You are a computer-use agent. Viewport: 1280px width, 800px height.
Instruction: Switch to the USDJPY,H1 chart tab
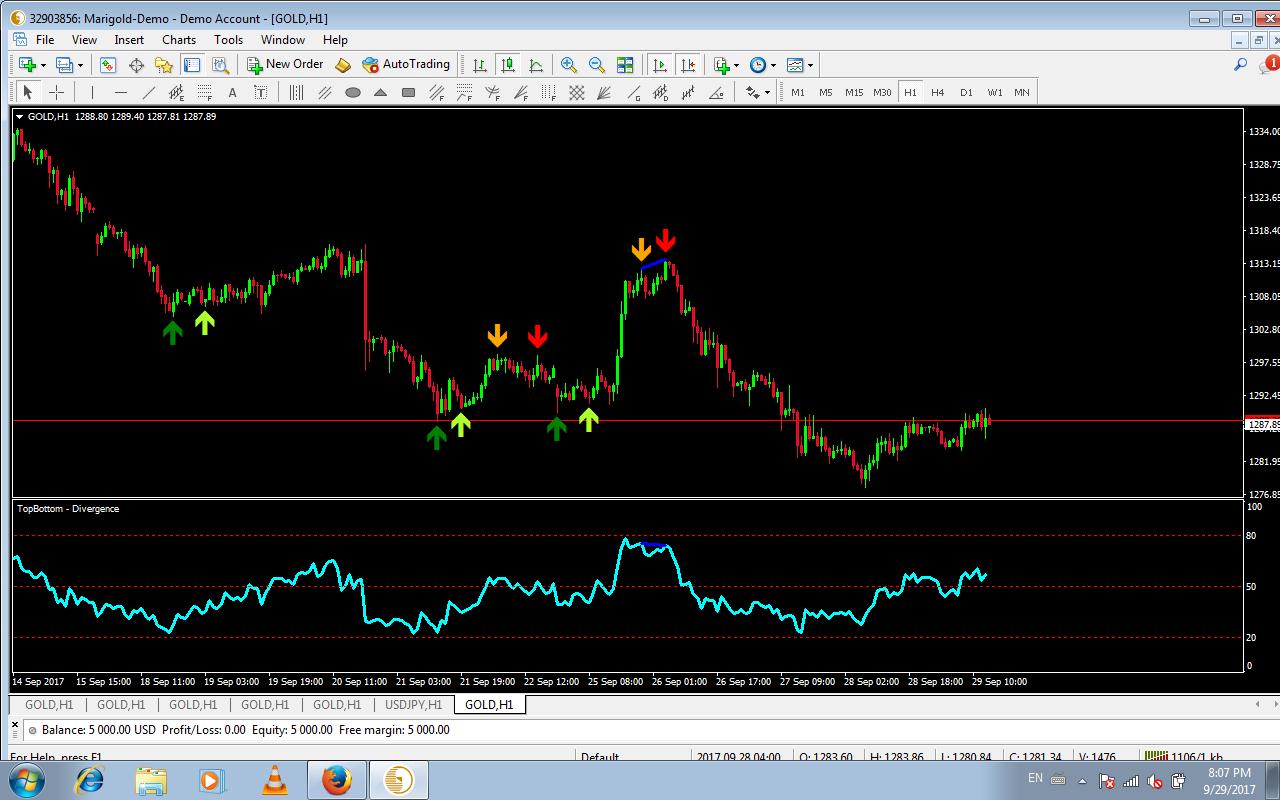(413, 705)
